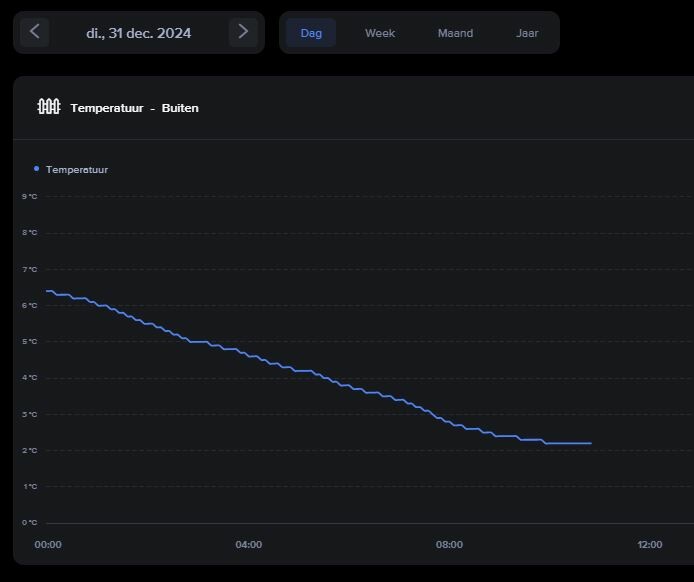Click the 00:00 time axis label
The height and width of the screenshot is (582, 694).
[48, 544]
